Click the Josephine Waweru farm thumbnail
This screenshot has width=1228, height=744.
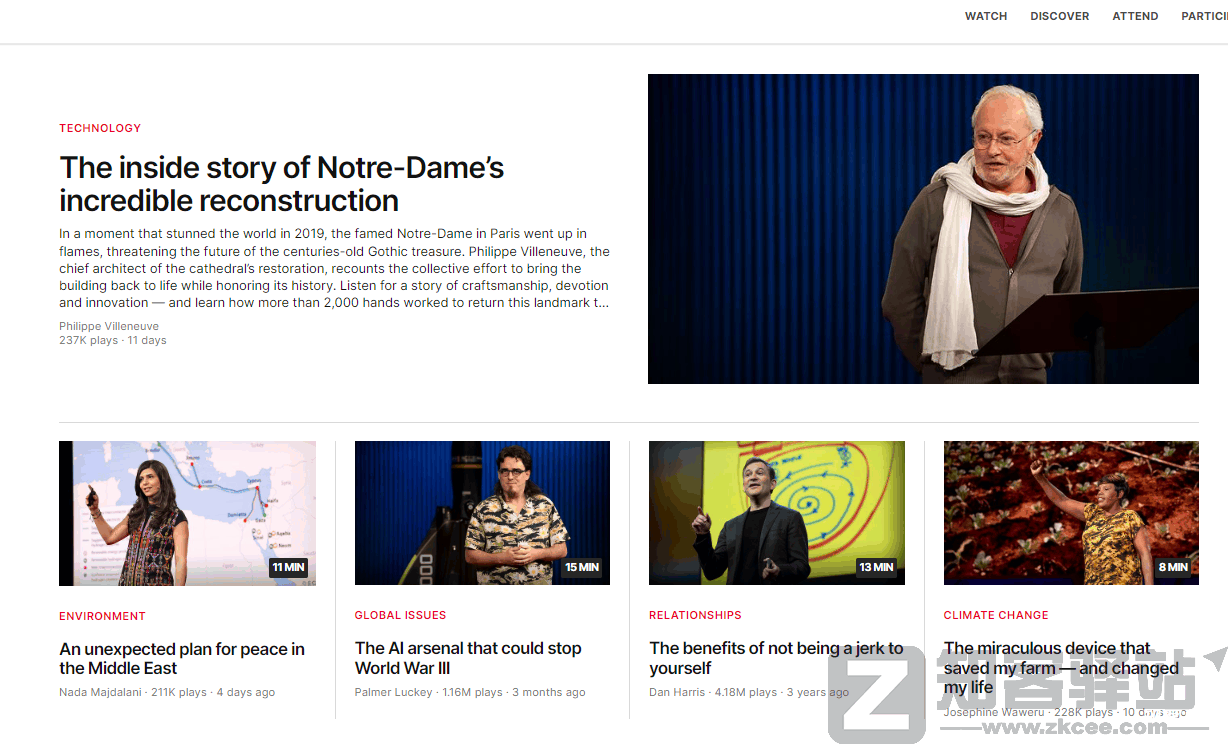coord(1070,513)
